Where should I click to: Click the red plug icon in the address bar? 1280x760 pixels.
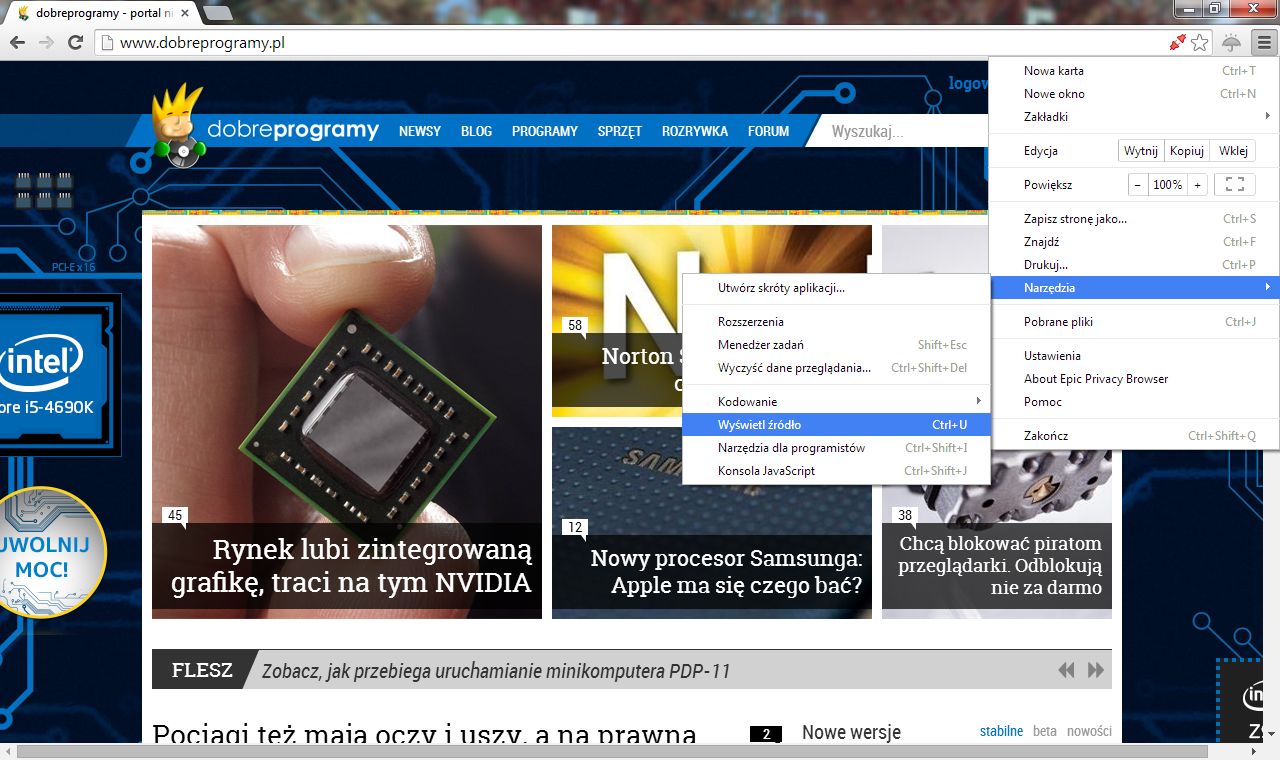1178,42
